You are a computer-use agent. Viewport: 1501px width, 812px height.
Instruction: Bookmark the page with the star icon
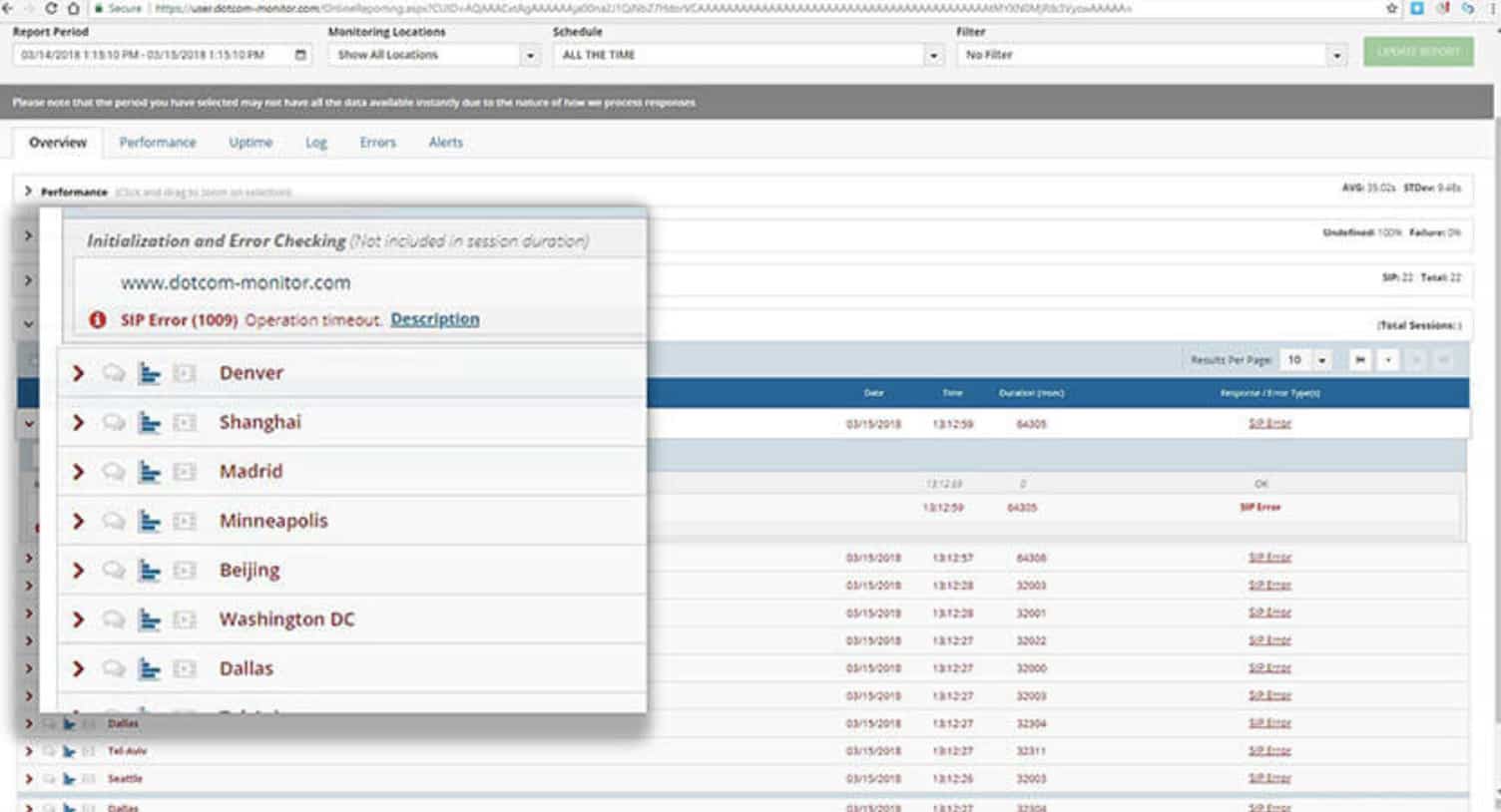[1392, 8]
